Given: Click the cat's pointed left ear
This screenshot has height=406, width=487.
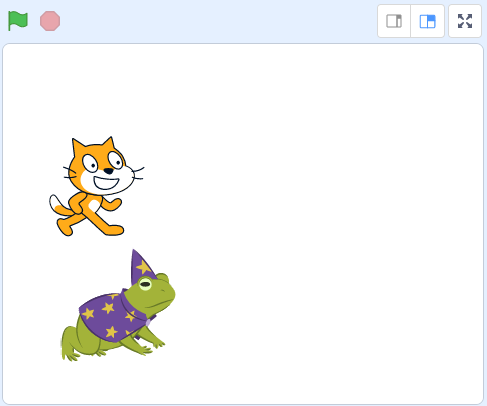Looking at the screenshot, I should coord(79,146).
